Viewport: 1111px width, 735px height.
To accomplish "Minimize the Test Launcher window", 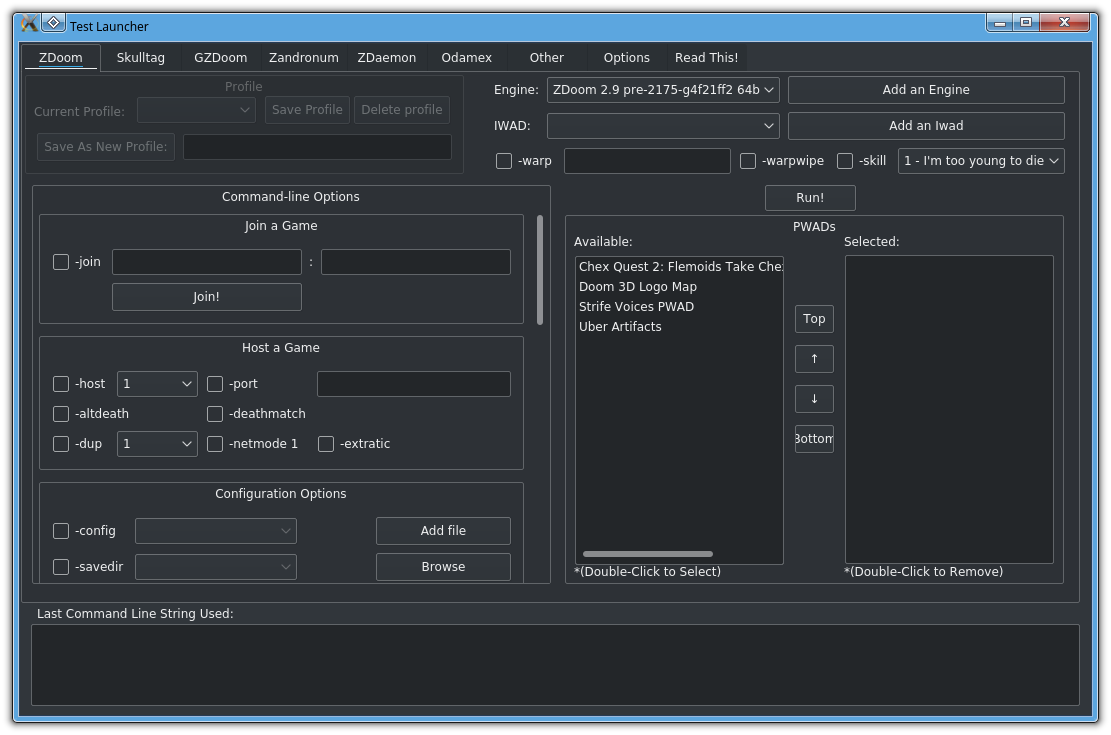I will pos(999,22).
